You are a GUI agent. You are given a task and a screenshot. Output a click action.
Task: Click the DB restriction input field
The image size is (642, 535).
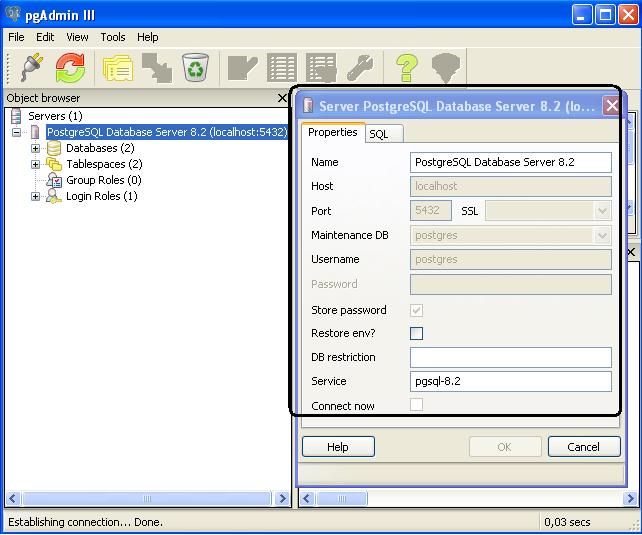[x=511, y=357]
